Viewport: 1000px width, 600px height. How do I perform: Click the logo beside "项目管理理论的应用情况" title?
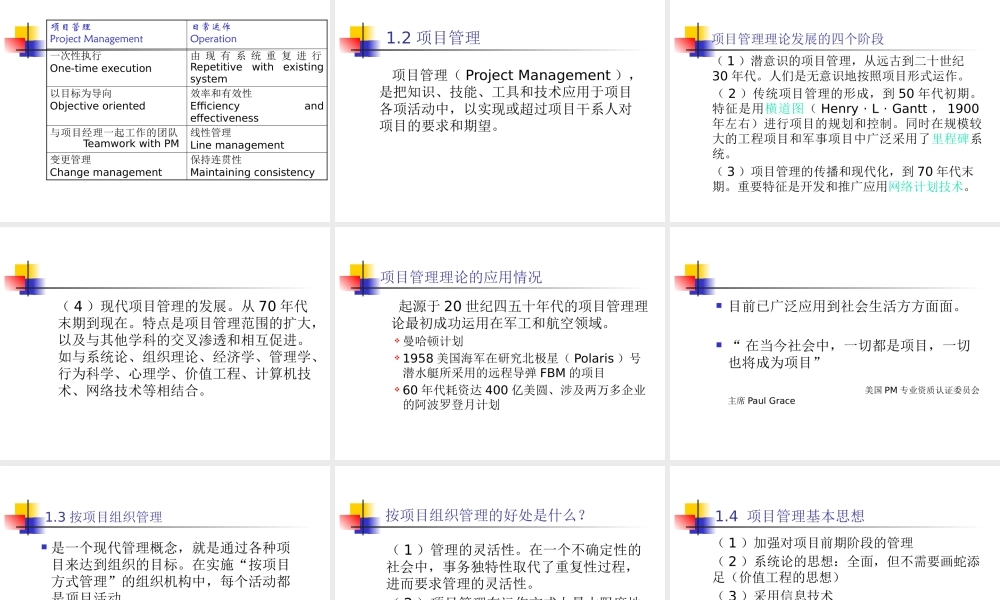(358, 278)
